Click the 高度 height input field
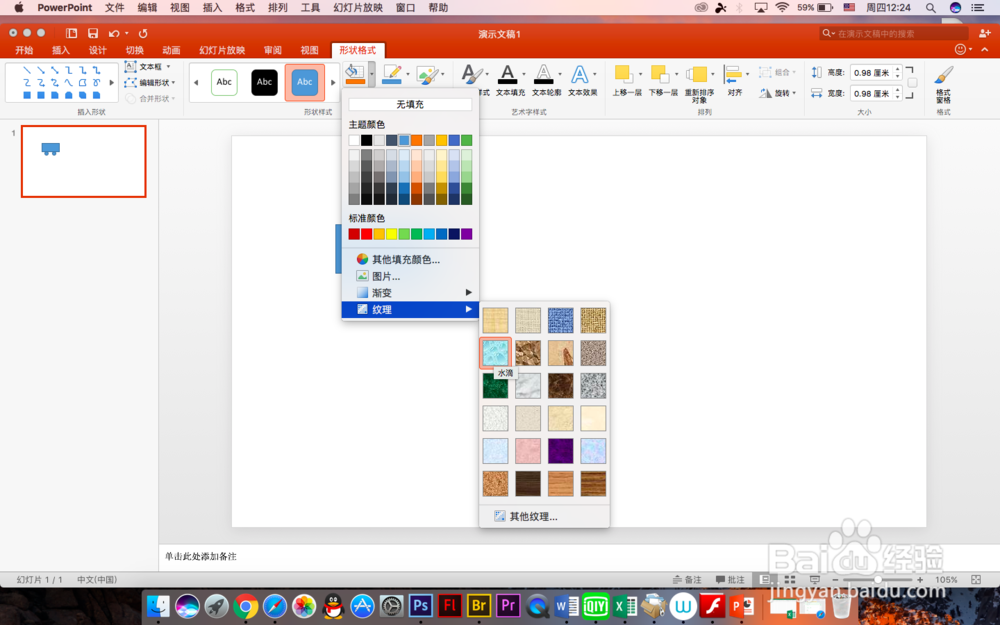 [x=871, y=73]
